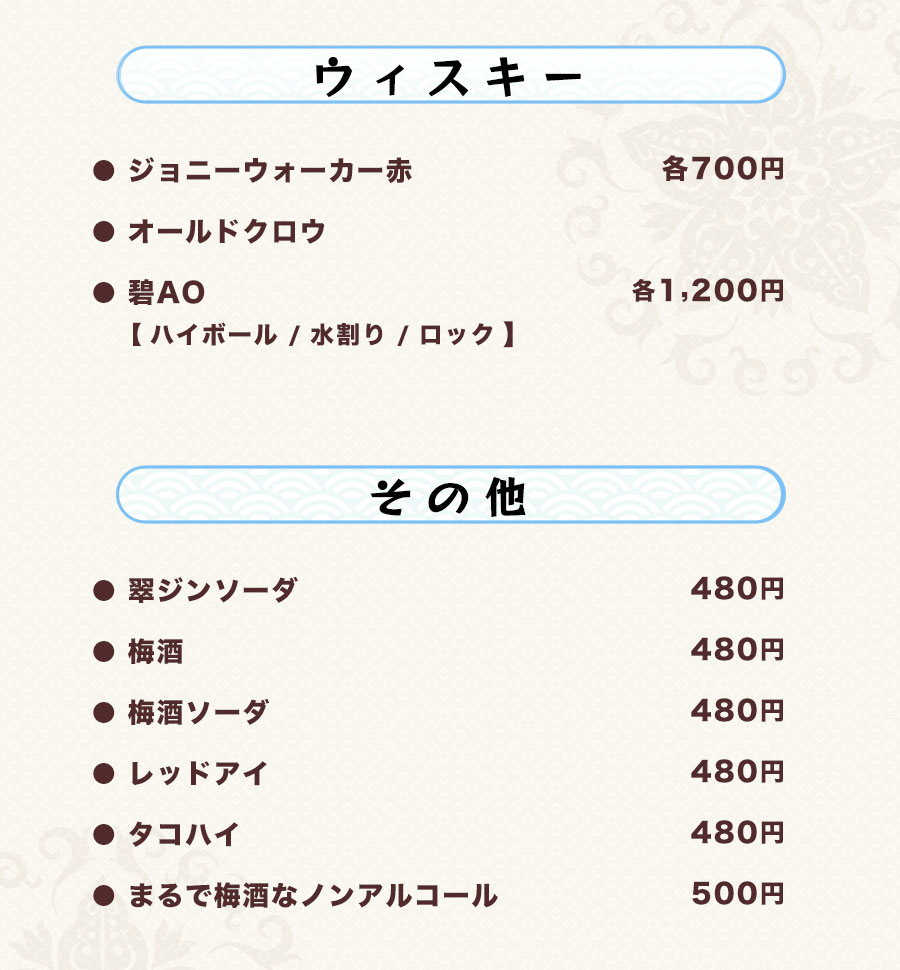Screen dimensions: 900x970
Task: Select ジョニーウォーカー赤 menu item
Action: coord(270,171)
